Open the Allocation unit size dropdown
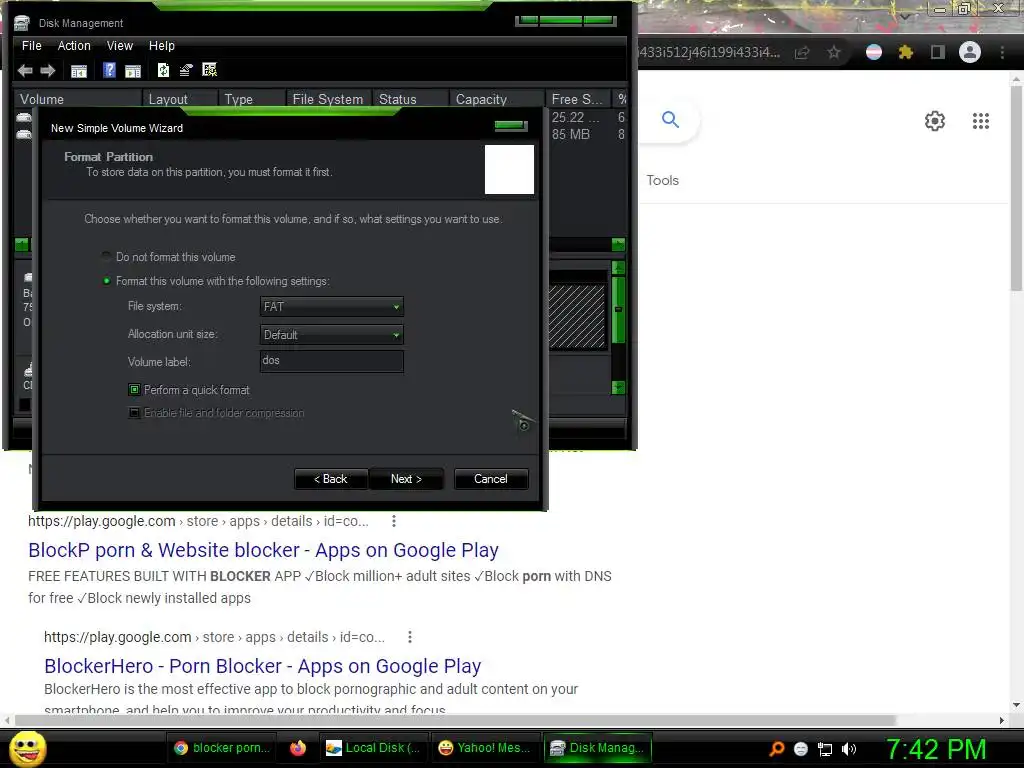 click(332, 334)
